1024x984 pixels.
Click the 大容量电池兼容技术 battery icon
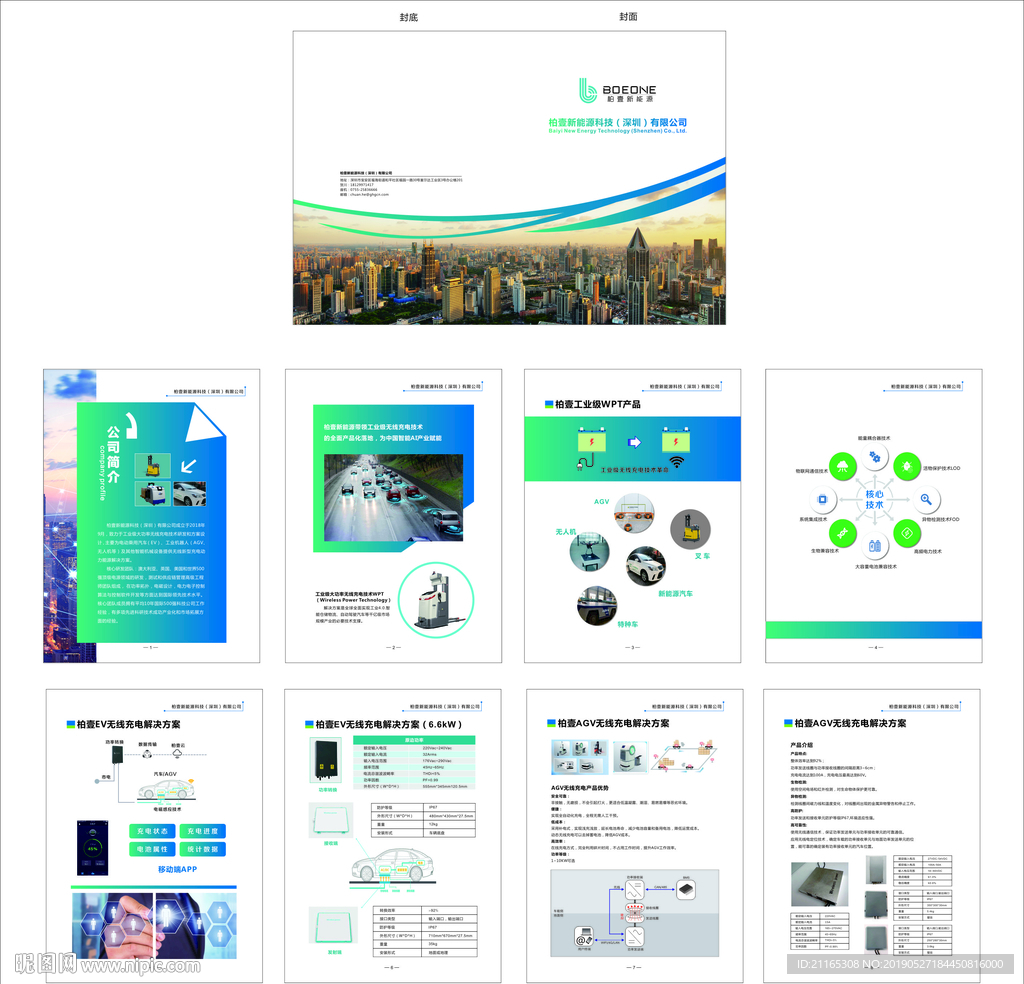tap(875, 545)
